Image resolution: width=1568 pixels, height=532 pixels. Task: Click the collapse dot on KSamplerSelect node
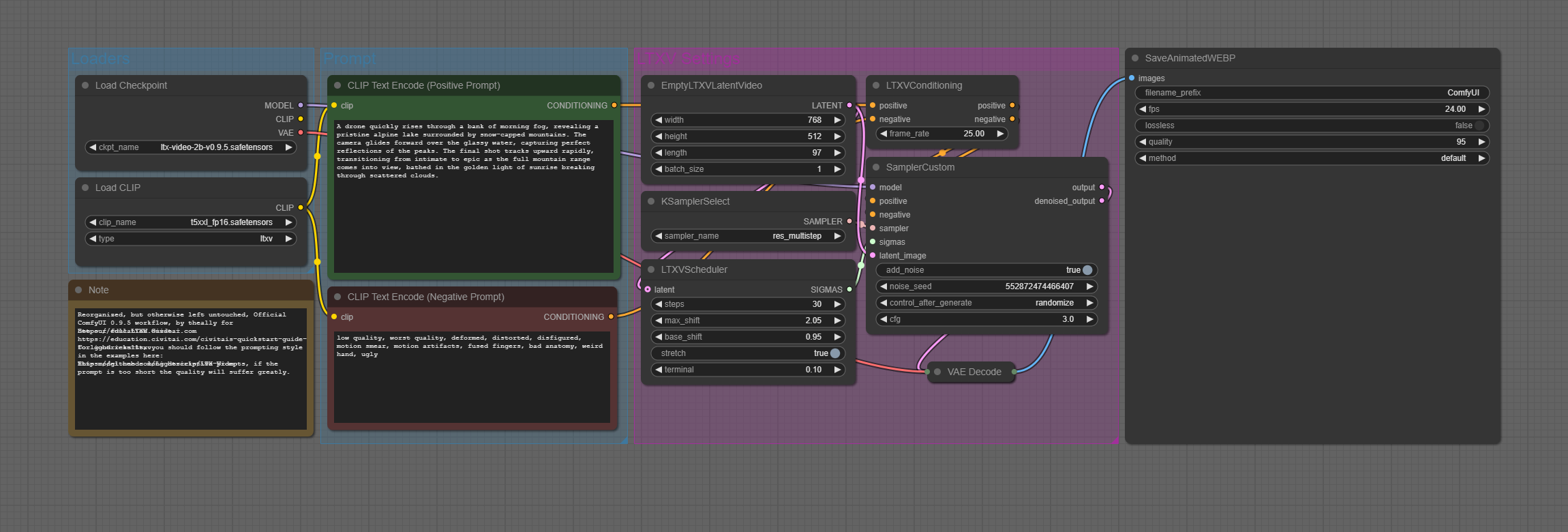(651, 201)
